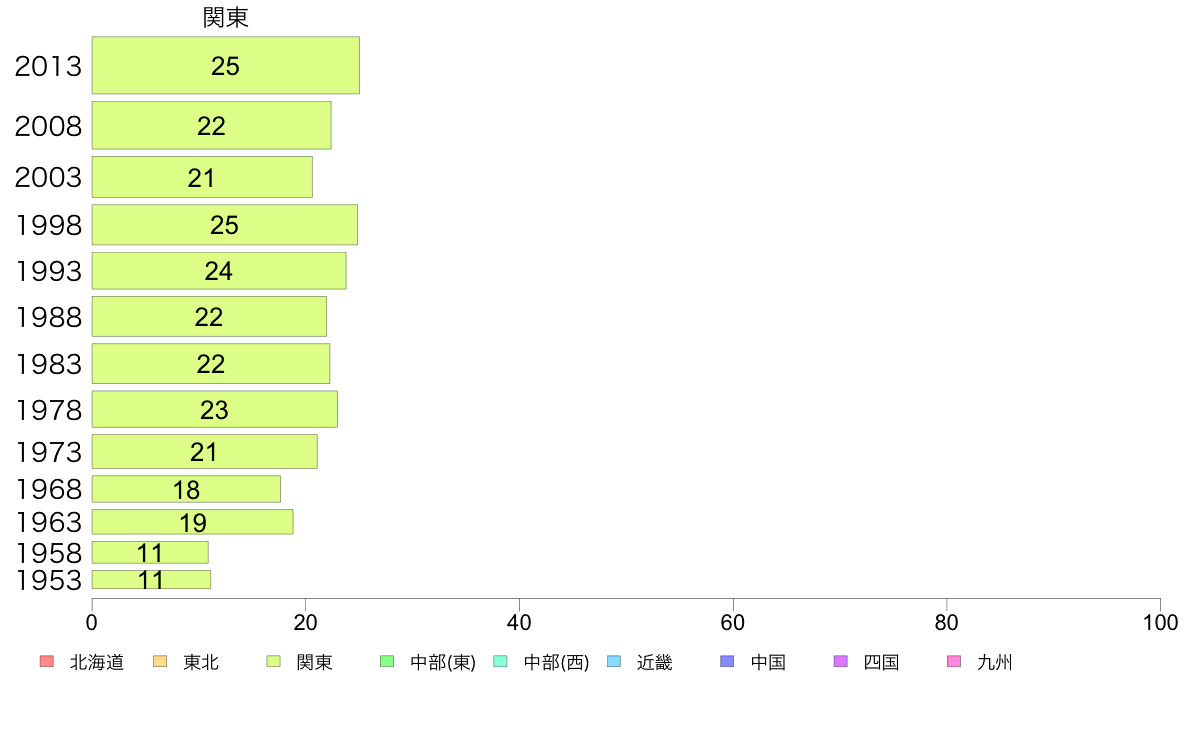Click the 1953 bar showing 11

pos(151,580)
